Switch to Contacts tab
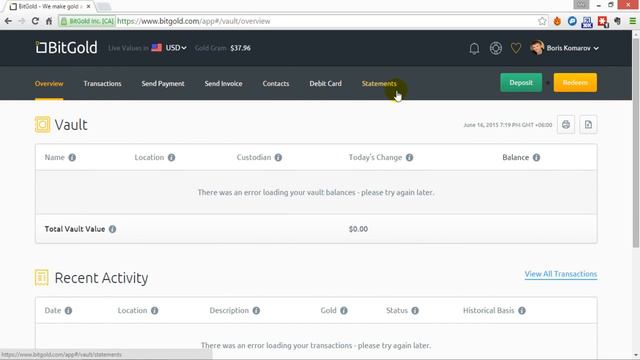Screen dimensions: 640x360 point(276,84)
